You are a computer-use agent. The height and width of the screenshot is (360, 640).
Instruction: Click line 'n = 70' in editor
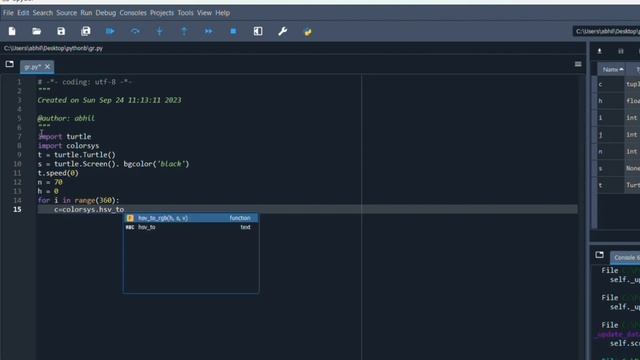[x=50, y=182]
